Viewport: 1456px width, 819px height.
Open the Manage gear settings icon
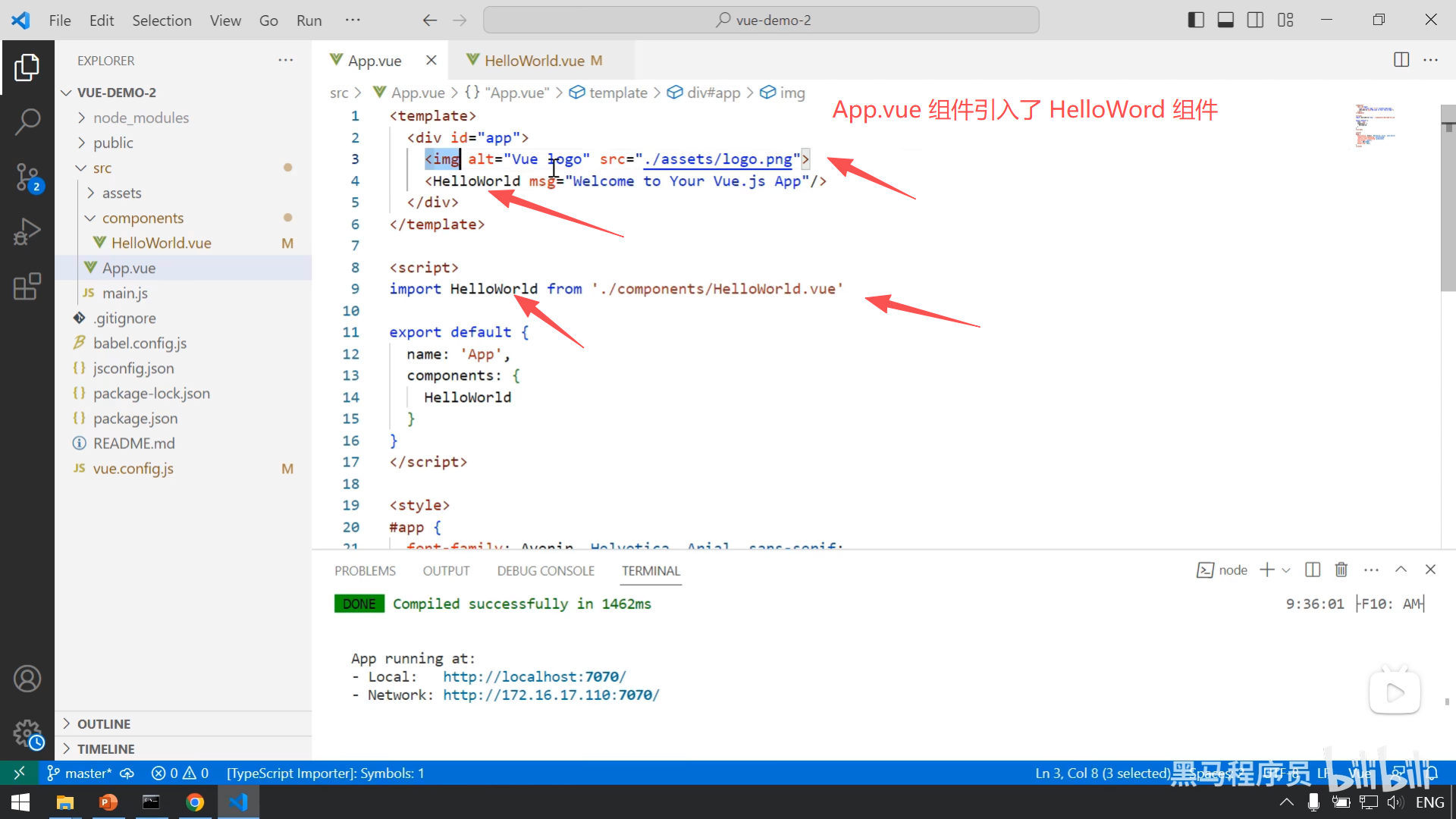point(27,733)
